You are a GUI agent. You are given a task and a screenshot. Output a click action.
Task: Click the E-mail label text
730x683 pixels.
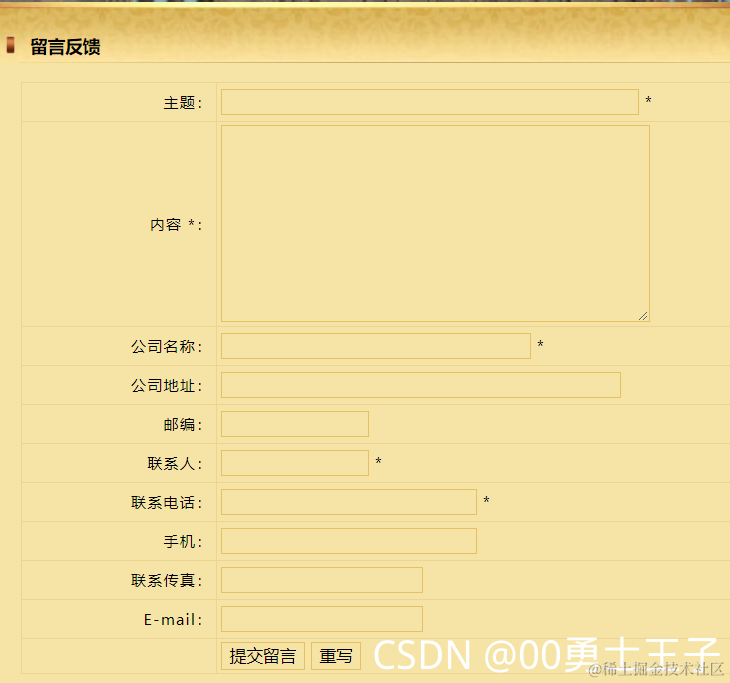(173, 620)
